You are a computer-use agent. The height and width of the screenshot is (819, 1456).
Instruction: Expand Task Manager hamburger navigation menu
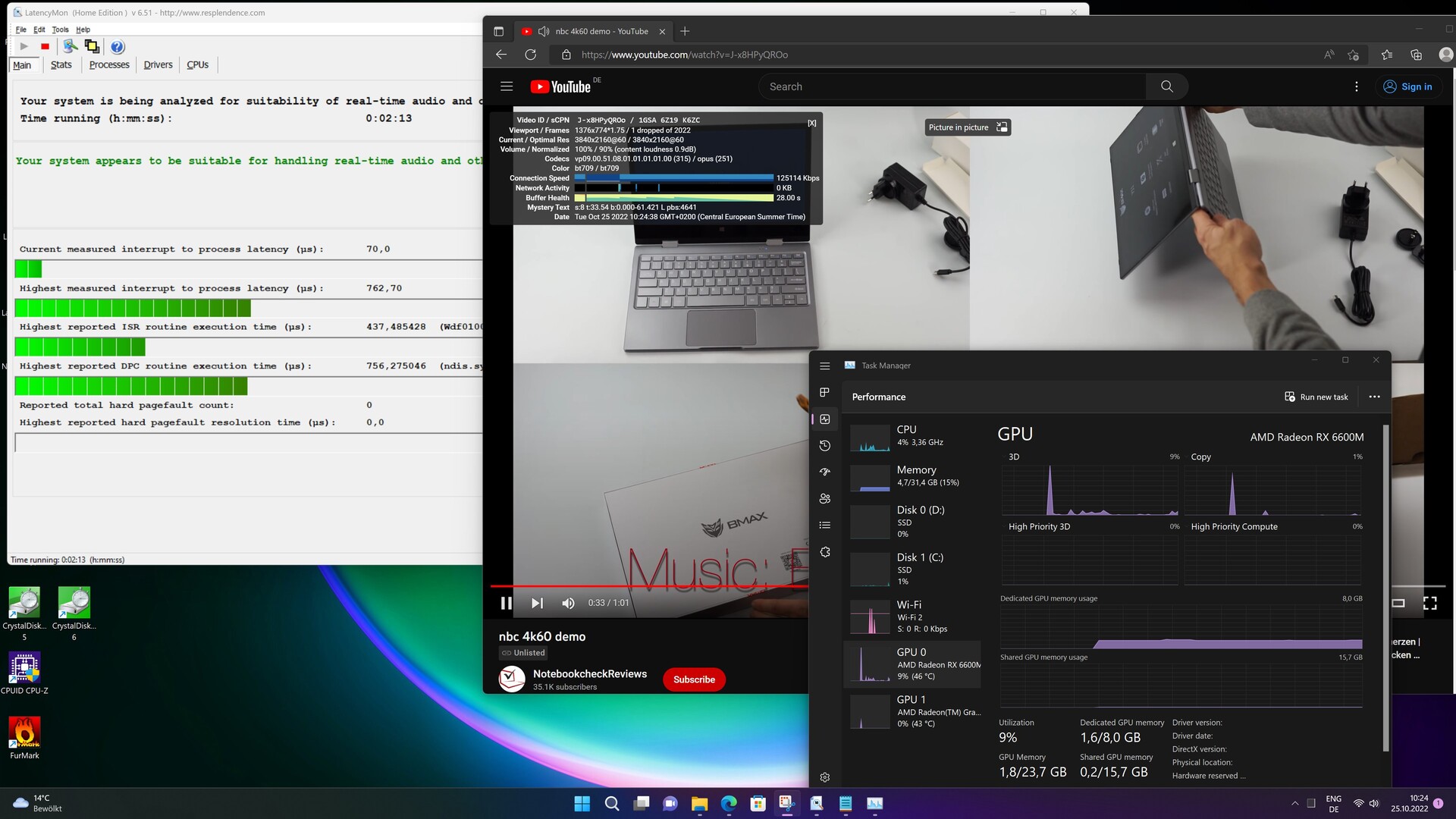(825, 366)
